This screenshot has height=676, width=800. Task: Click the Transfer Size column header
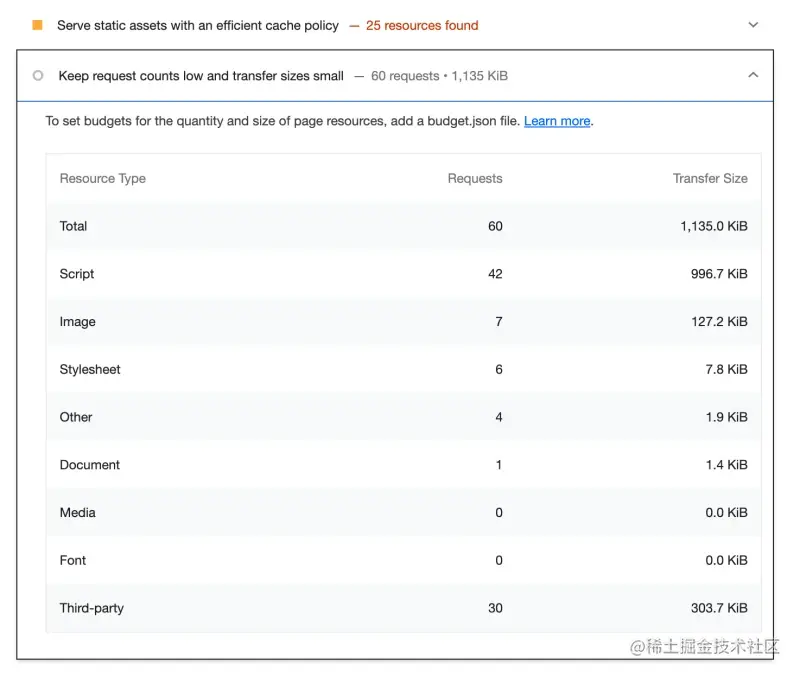point(710,179)
